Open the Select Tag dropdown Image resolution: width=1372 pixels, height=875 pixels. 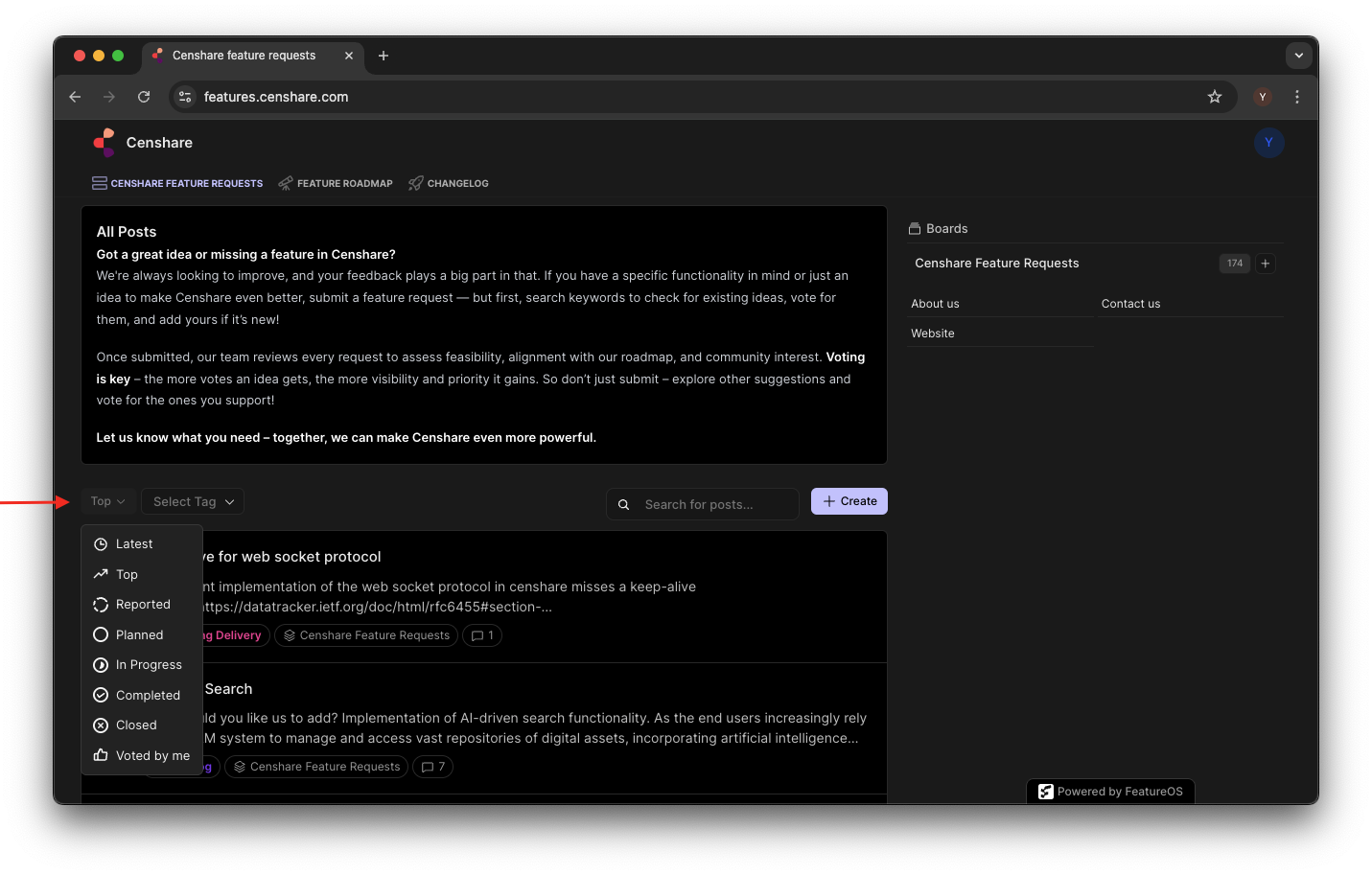(x=192, y=501)
